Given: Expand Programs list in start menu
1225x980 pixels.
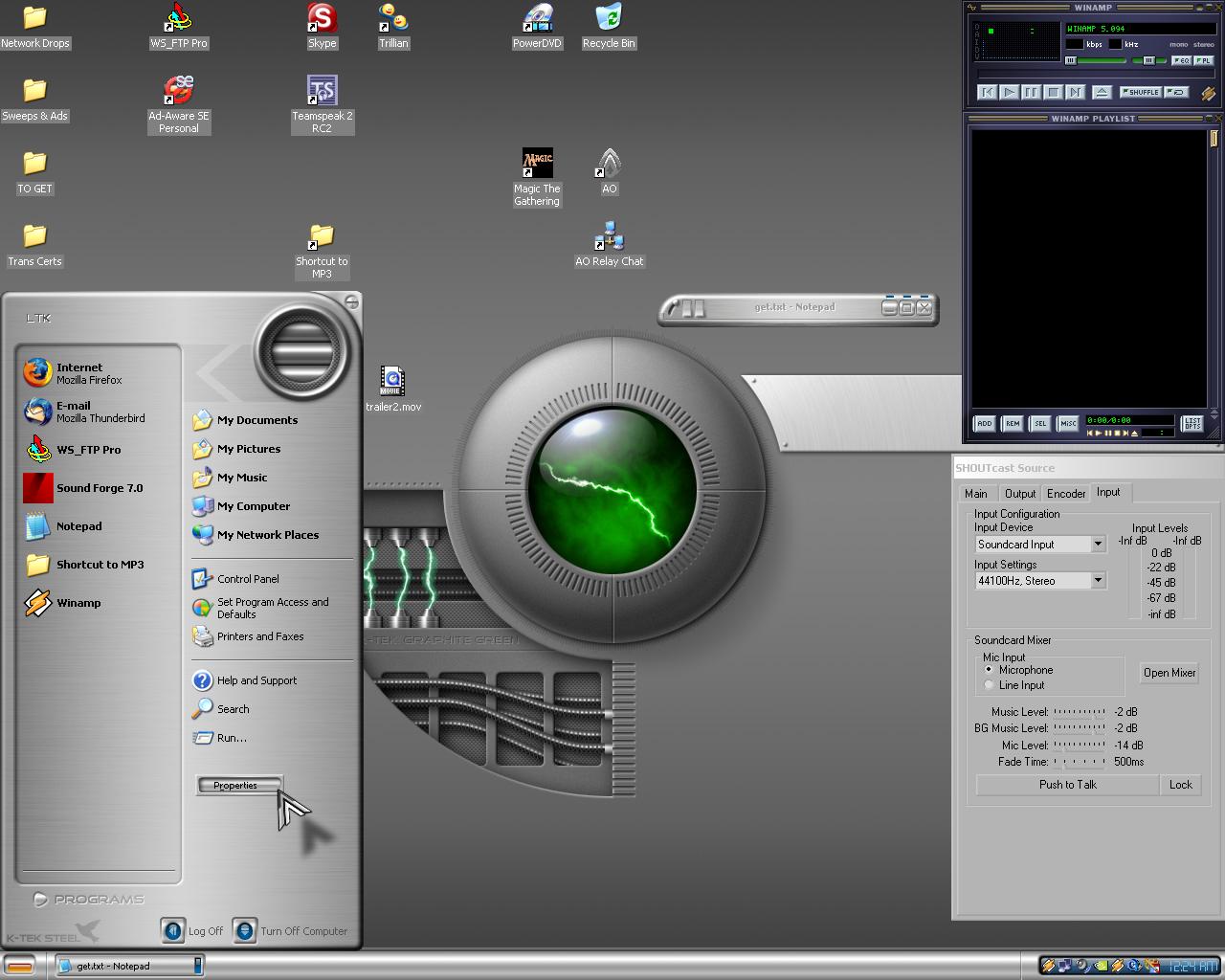Looking at the screenshot, I should coord(89,900).
